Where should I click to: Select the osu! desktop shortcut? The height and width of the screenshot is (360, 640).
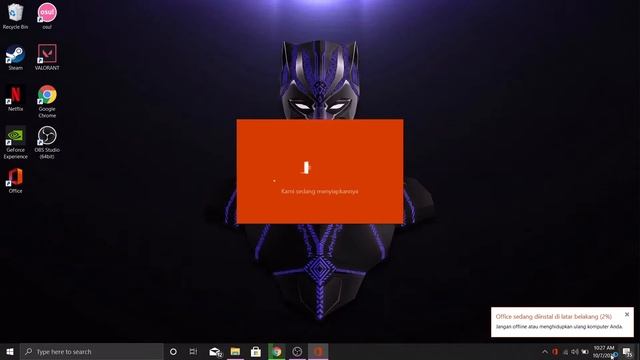(x=47, y=16)
